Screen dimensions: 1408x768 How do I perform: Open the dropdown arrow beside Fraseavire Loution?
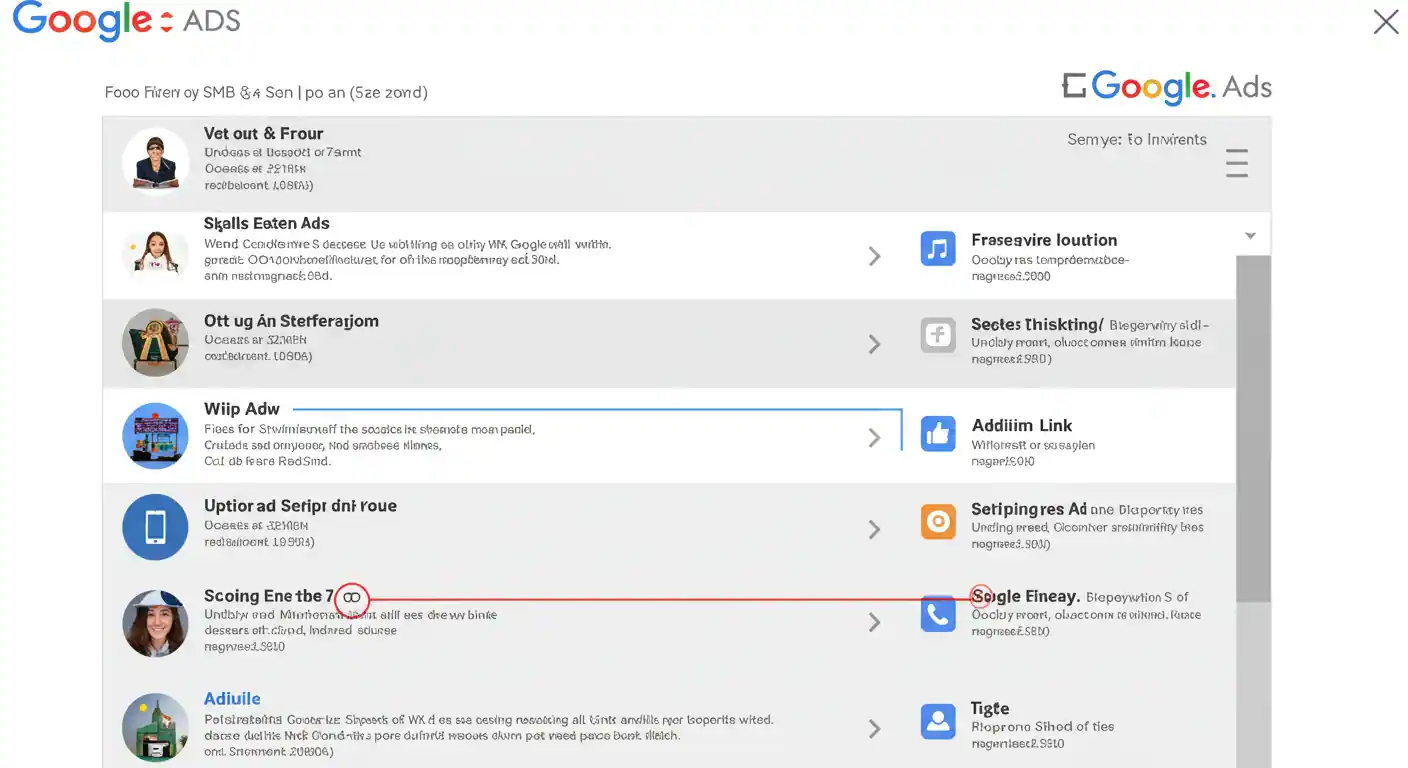pyautogui.click(x=1249, y=236)
